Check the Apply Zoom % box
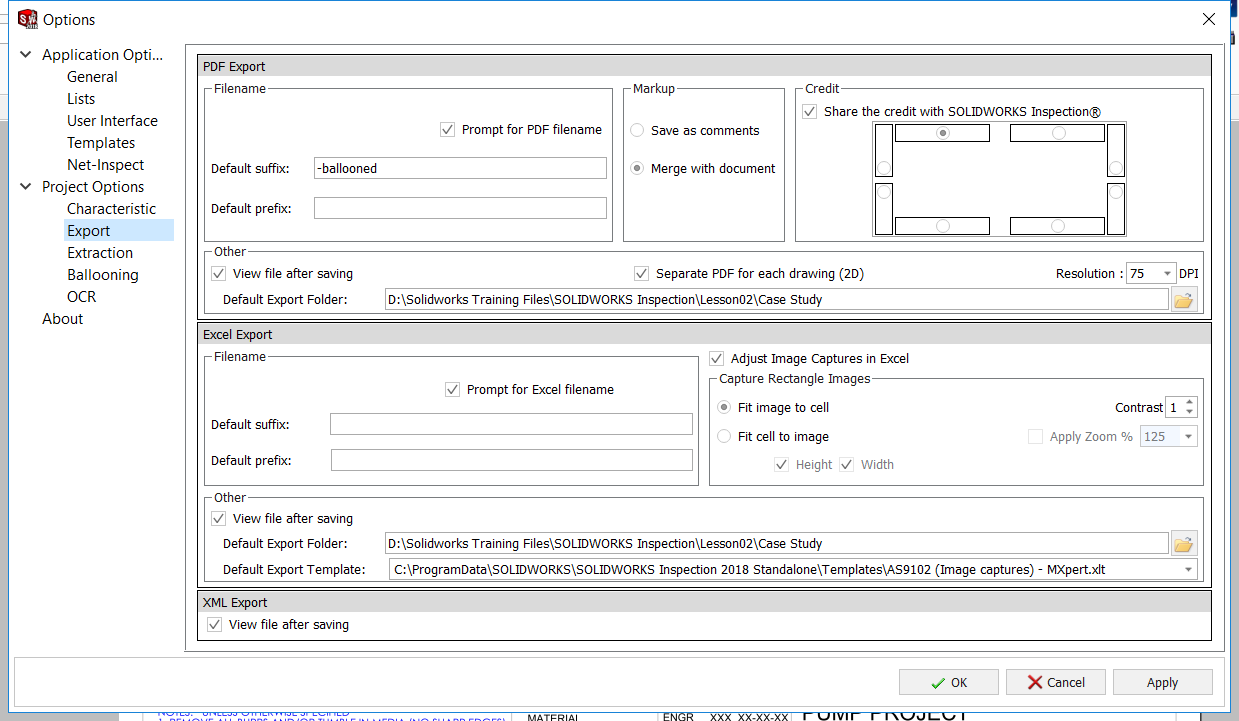Image resolution: width=1239 pixels, height=721 pixels. 1035,436
